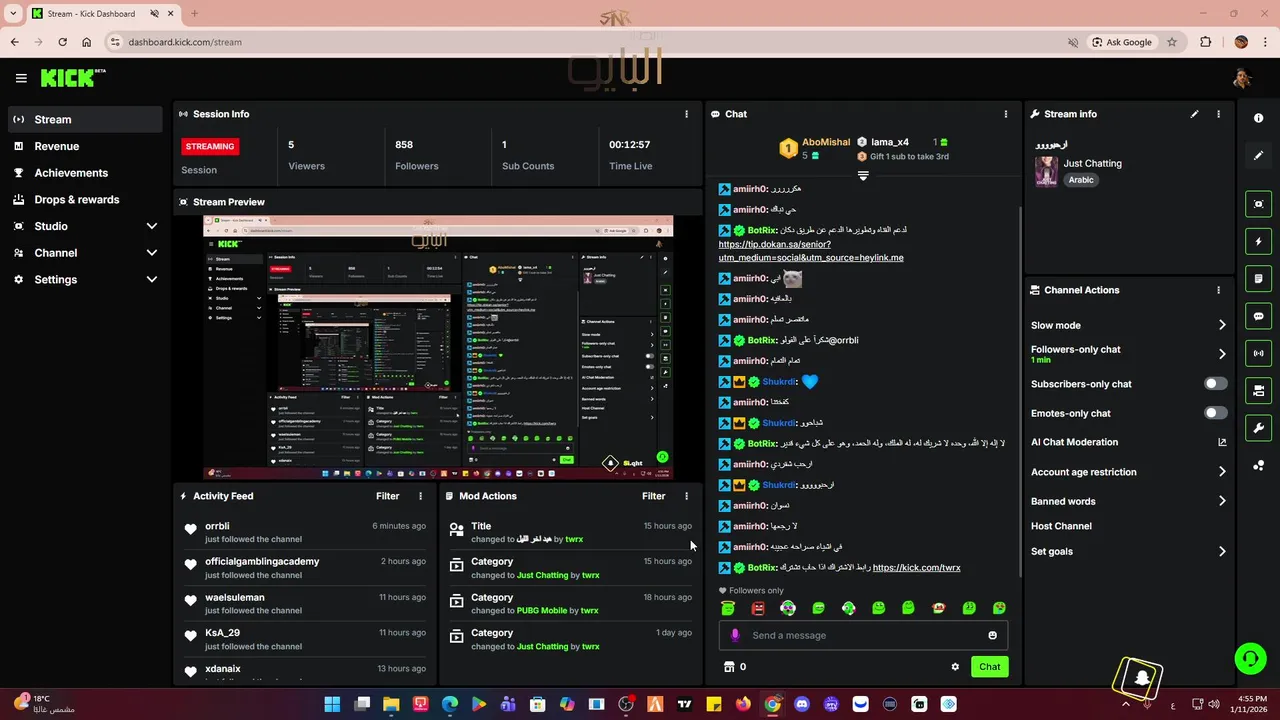Filter the Mod Actions list
This screenshot has height=720, width=1280.
point(654,496)
